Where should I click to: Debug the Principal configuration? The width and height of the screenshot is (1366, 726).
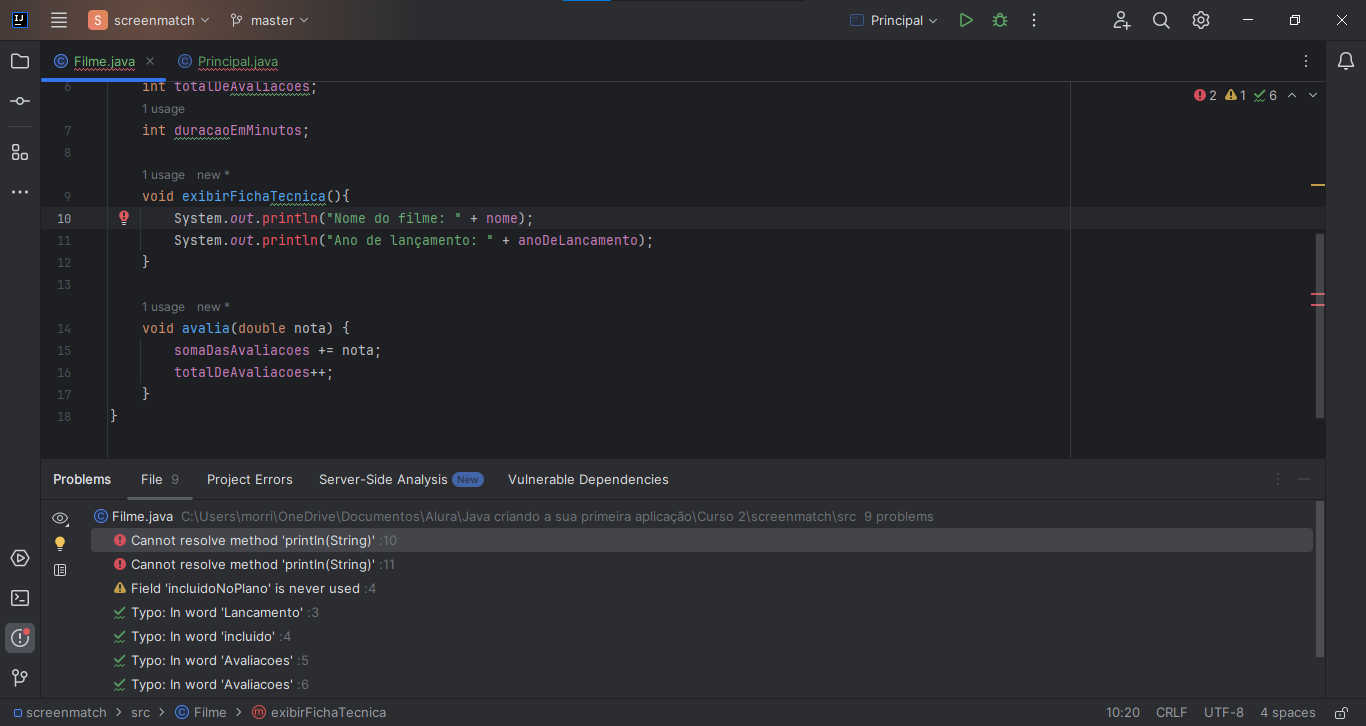1000,20
